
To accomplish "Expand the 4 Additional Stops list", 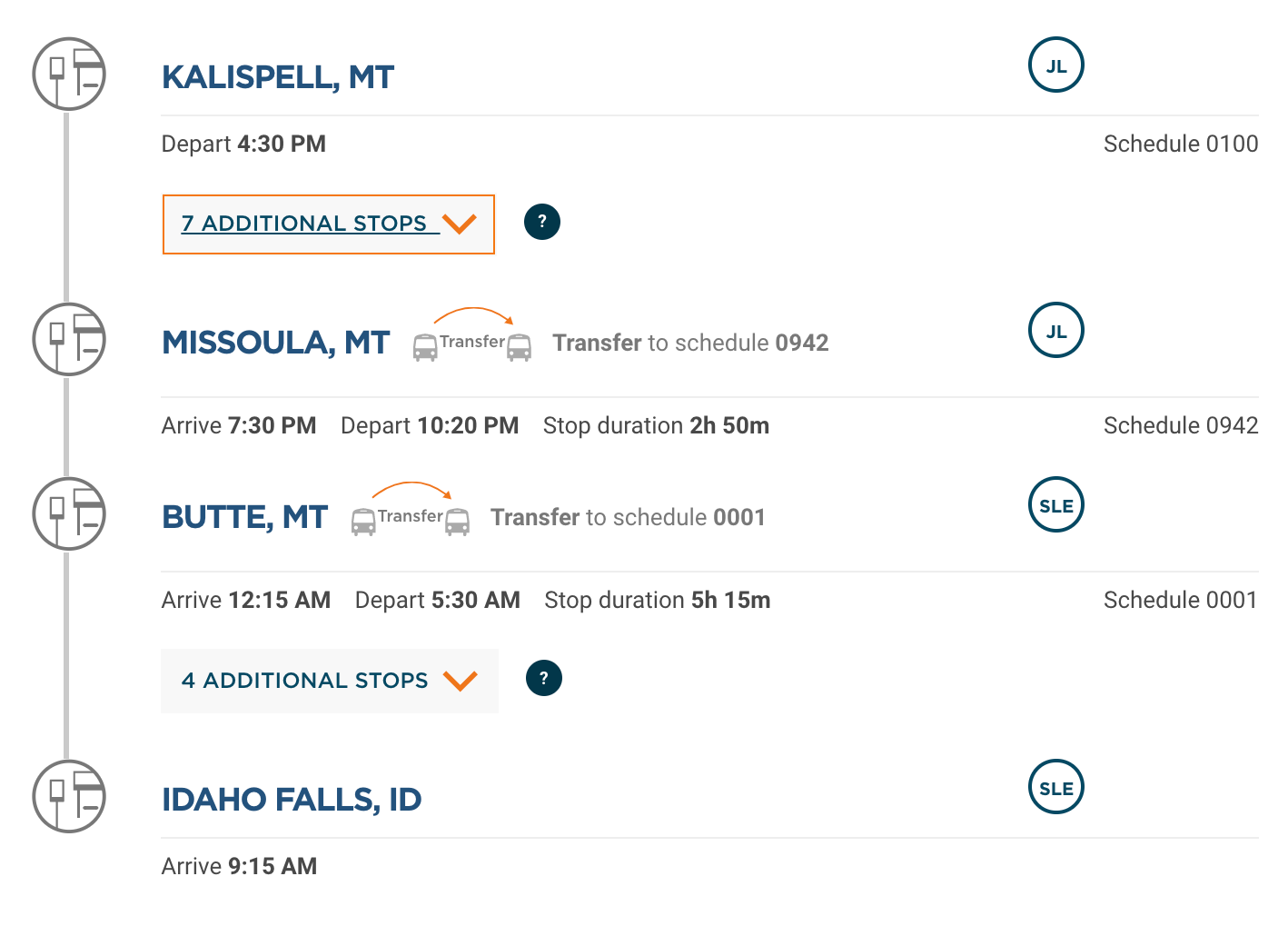I will [330, 681].
